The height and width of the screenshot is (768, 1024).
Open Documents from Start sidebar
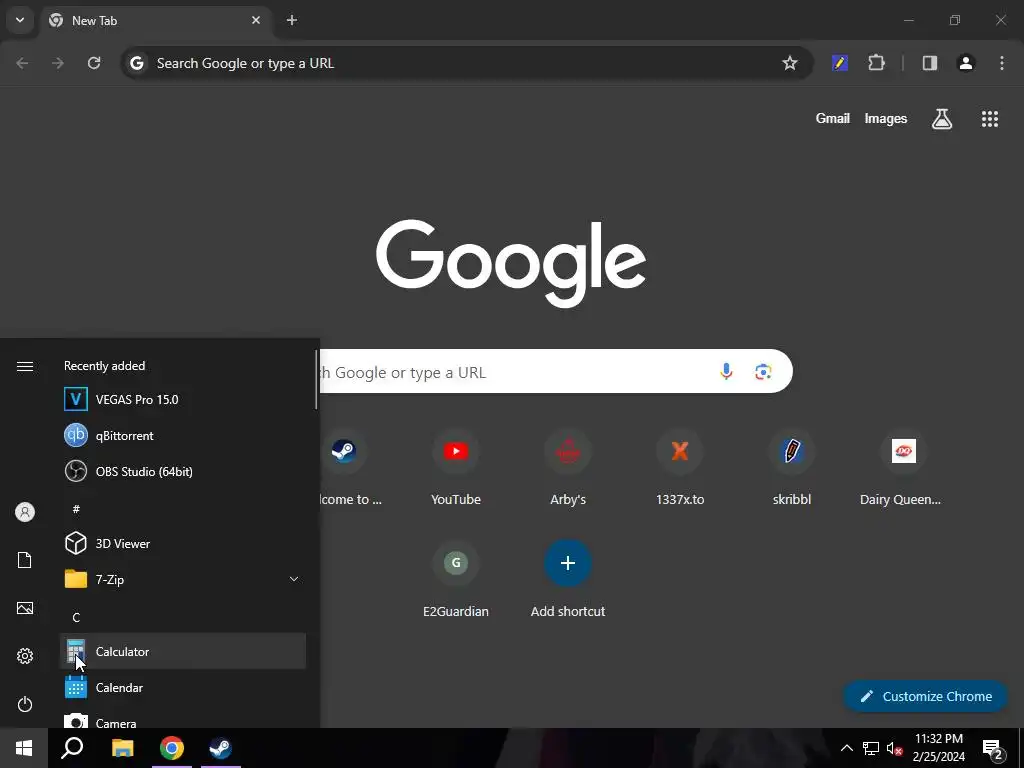[25, 560]
